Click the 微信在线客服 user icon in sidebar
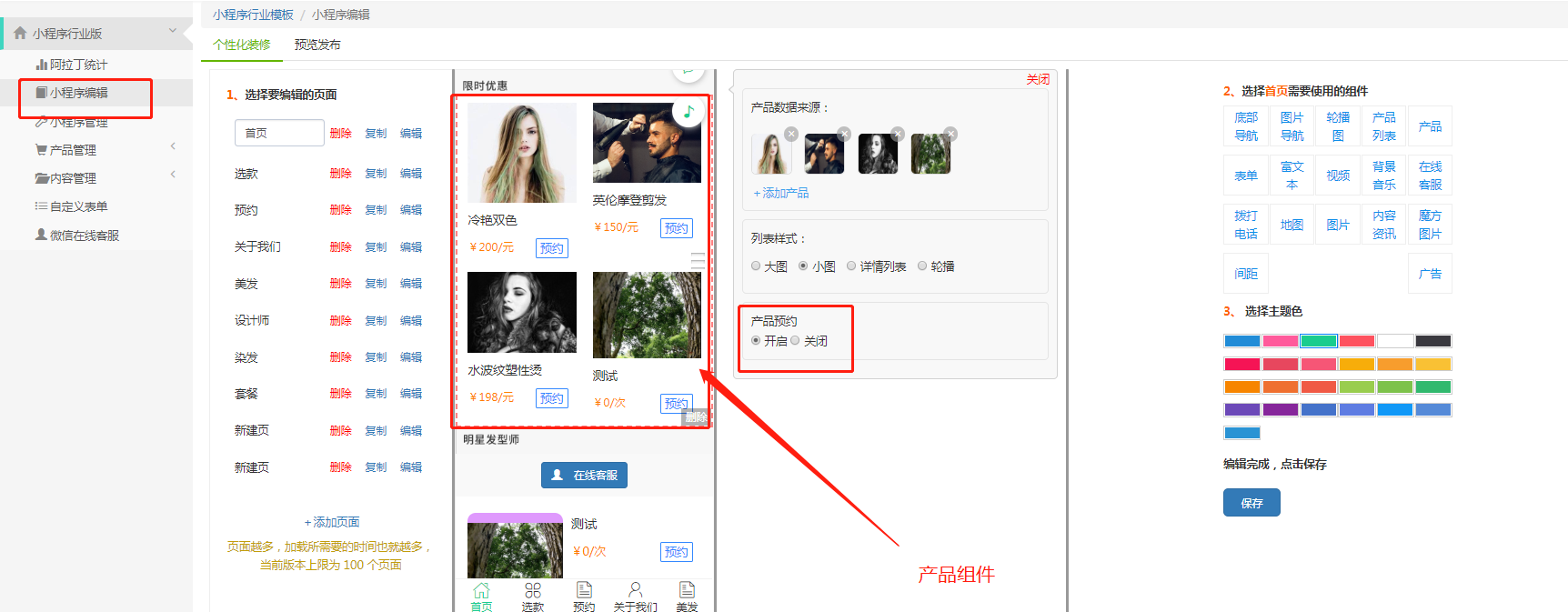This screenshot has height=612, width=1568. 41,235
